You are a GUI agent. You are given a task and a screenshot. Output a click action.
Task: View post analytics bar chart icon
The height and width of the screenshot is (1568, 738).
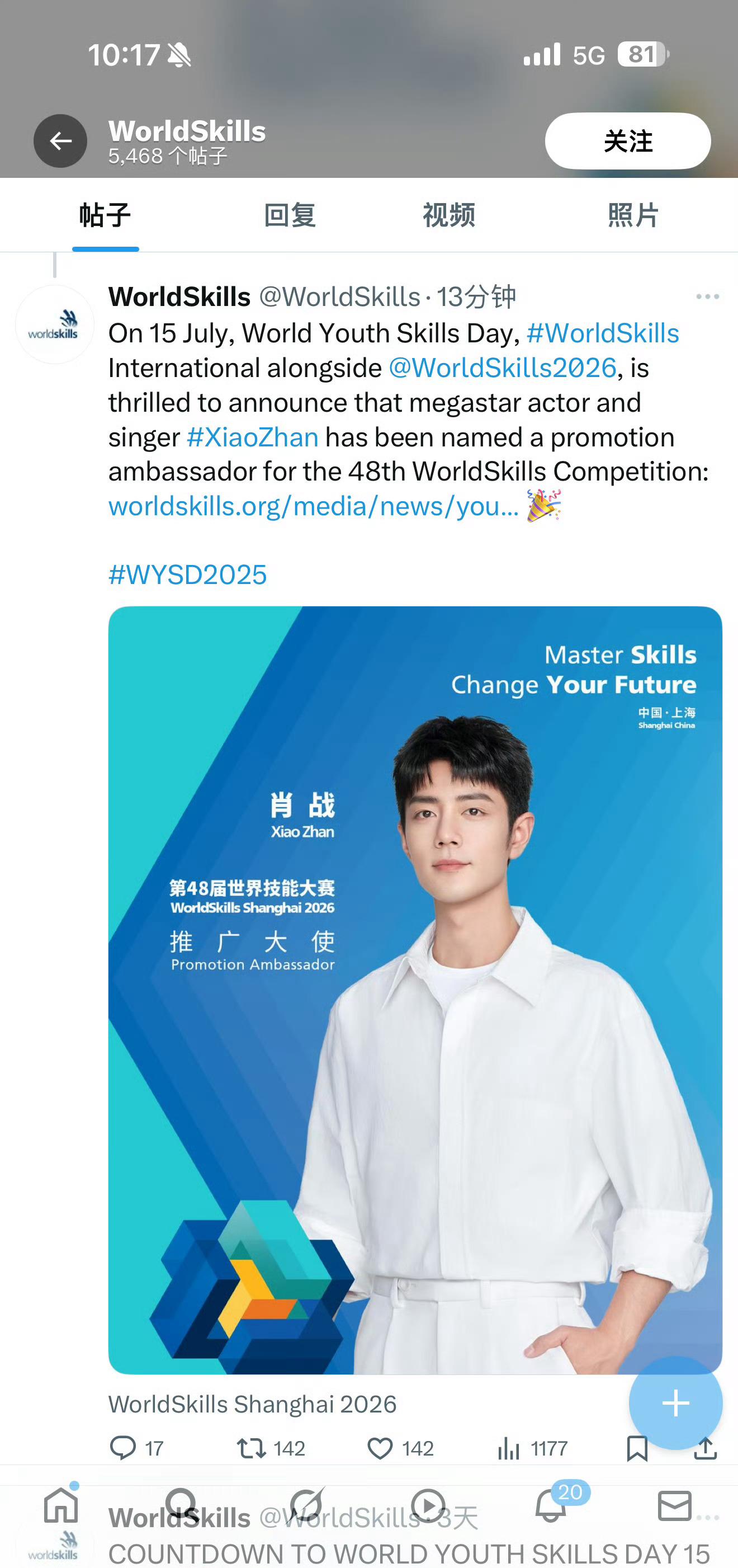(x=509, y=1448)
